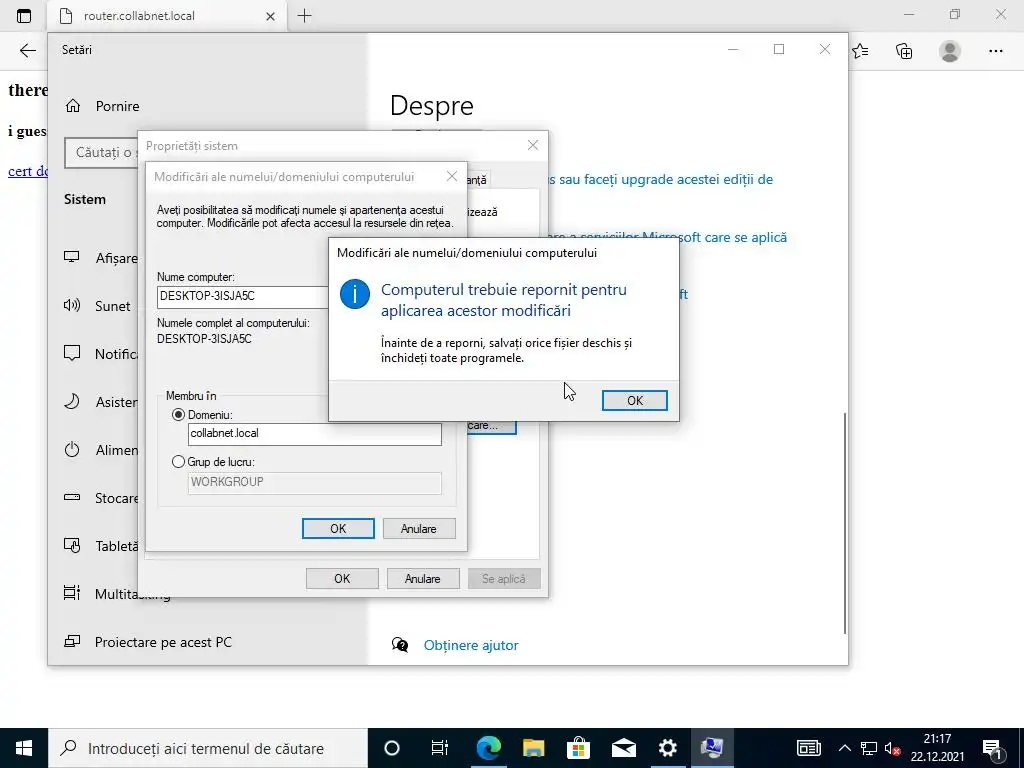This screenshot has height=768, width=1024.
Task: Open a new Edge tab
Action: pos(304,16)
